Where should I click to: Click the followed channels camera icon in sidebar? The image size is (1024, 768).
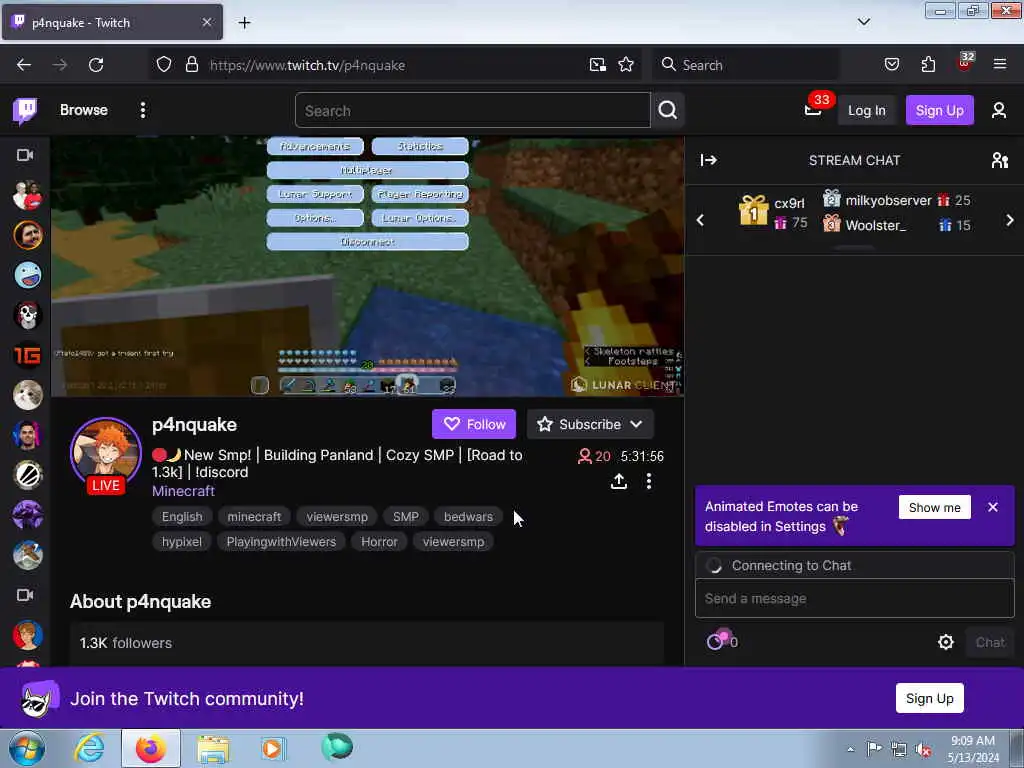[x=25, y=155]
